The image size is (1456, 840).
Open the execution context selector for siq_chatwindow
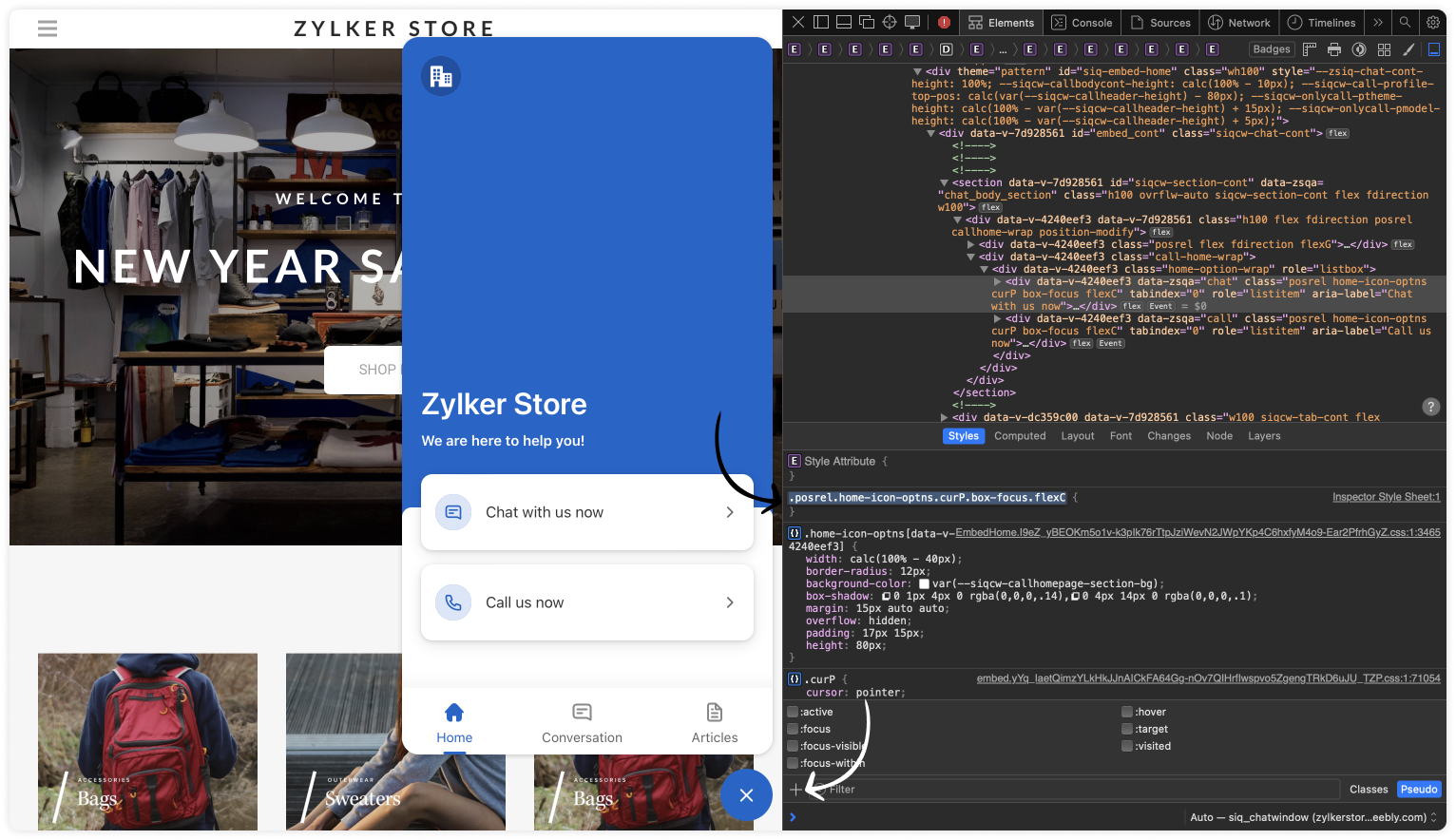click(1313, 817)
